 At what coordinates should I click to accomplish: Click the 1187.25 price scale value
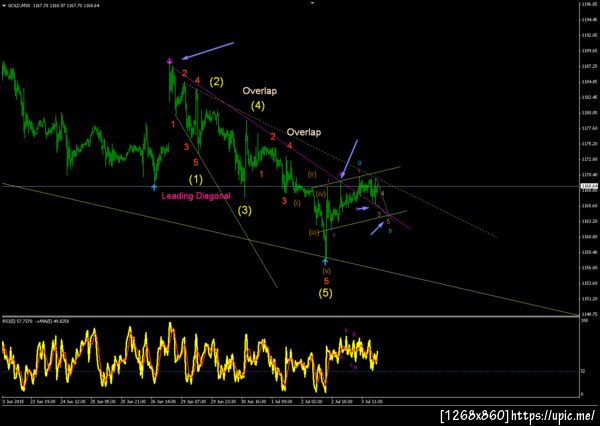587,66
